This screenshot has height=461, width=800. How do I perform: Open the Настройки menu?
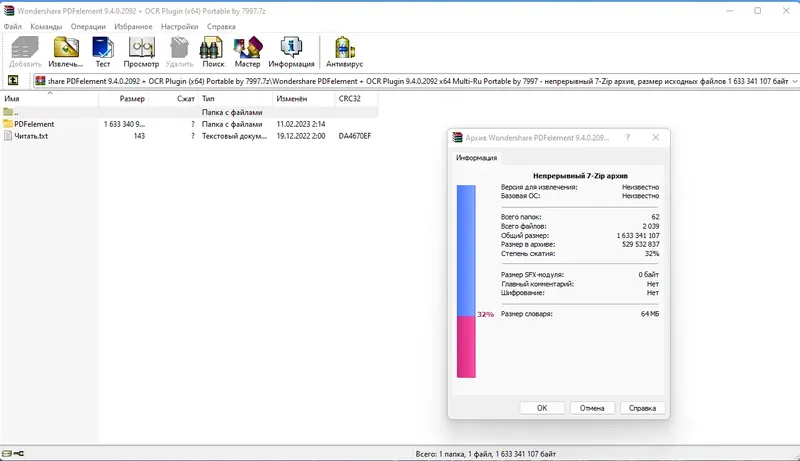(179, 27)
